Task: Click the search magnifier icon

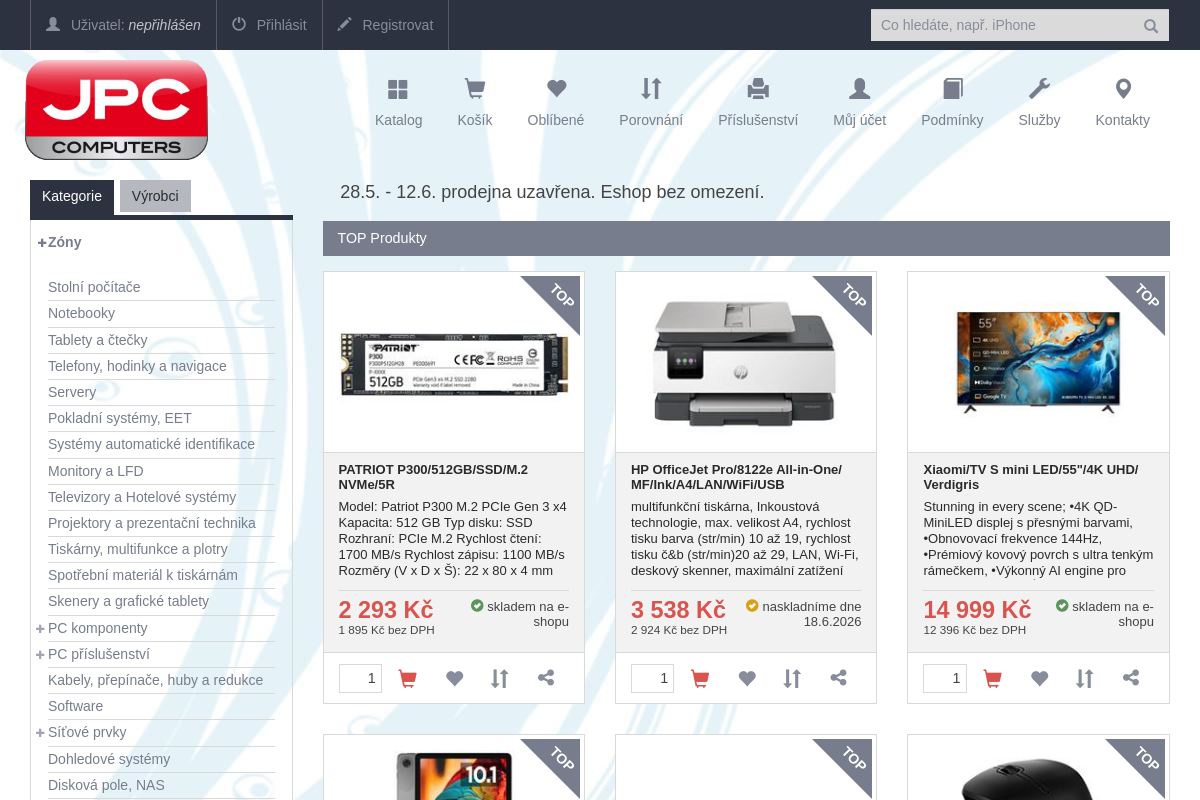Action: (1151, 26)
